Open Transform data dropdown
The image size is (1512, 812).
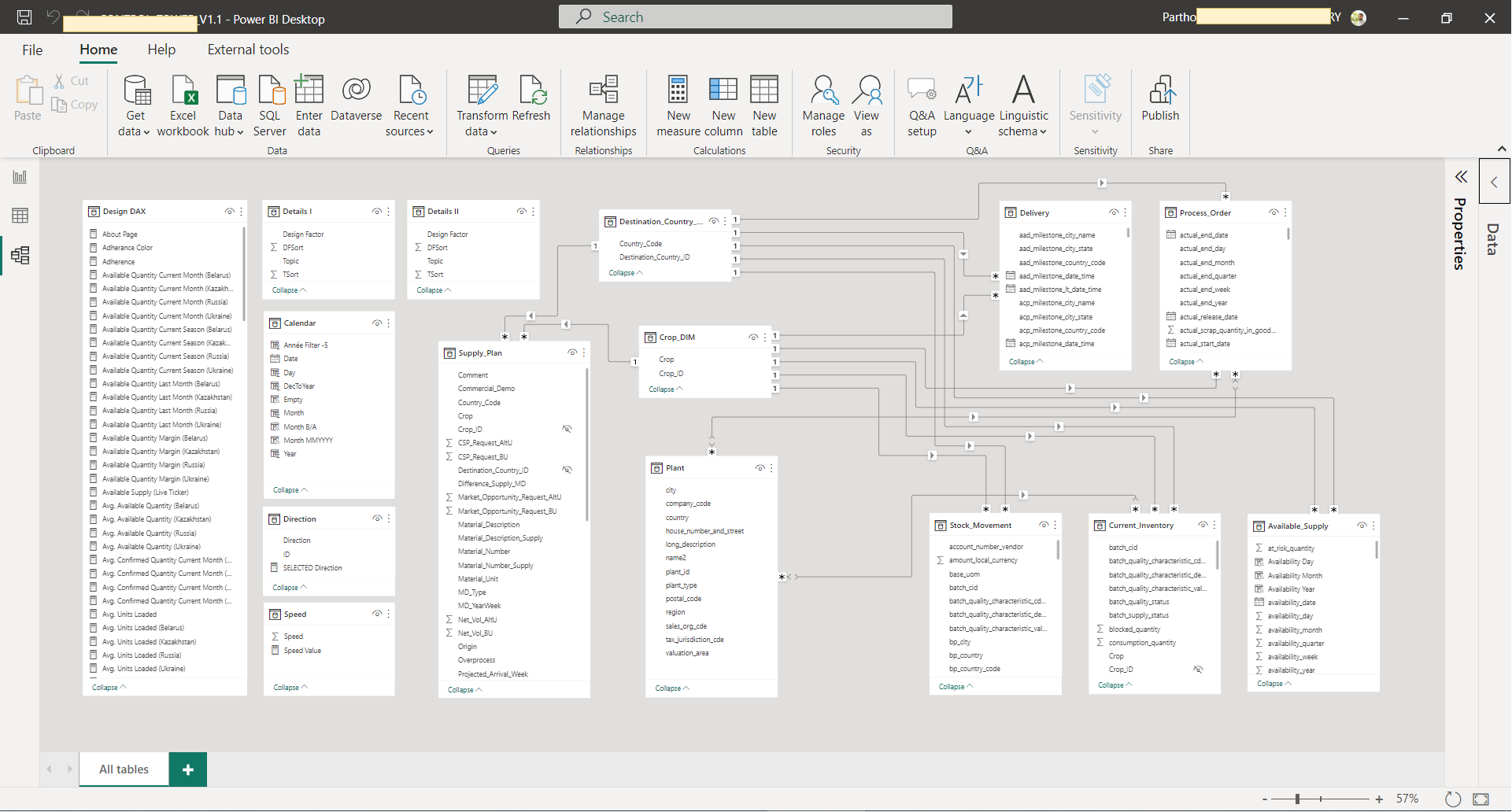click(x=494, y=132)
